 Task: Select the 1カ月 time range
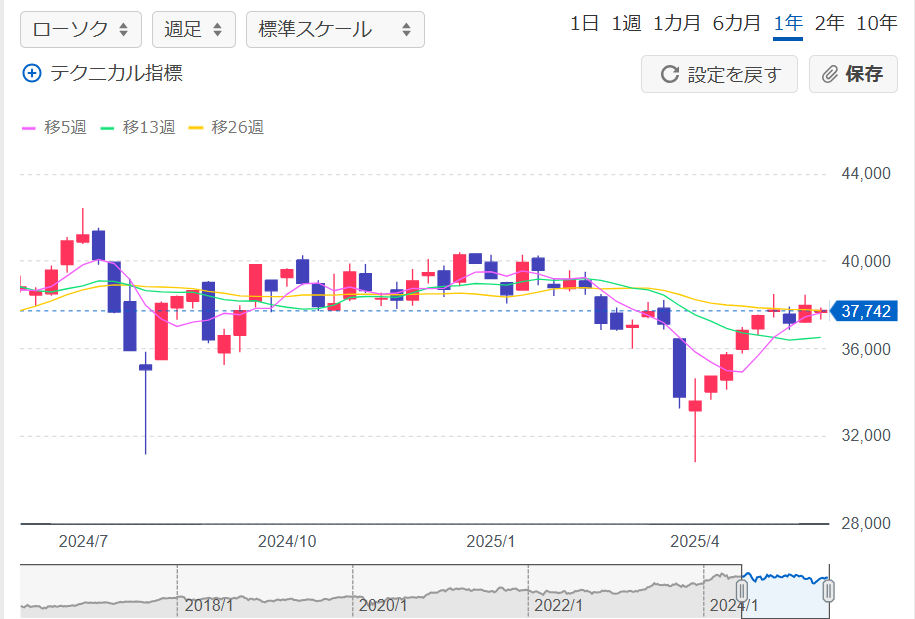(676, 23)
